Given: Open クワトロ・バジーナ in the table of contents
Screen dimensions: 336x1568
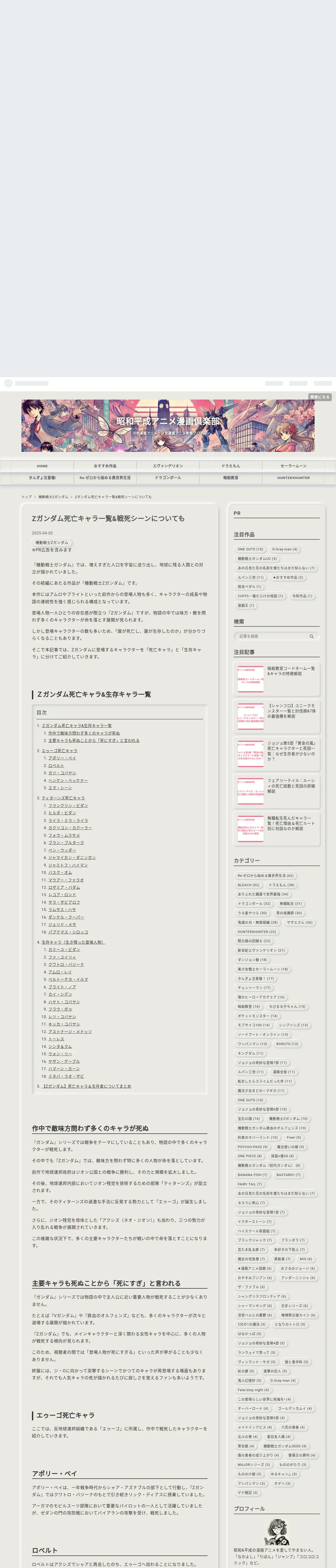Looking at the screenshot, I should point(66,964).
